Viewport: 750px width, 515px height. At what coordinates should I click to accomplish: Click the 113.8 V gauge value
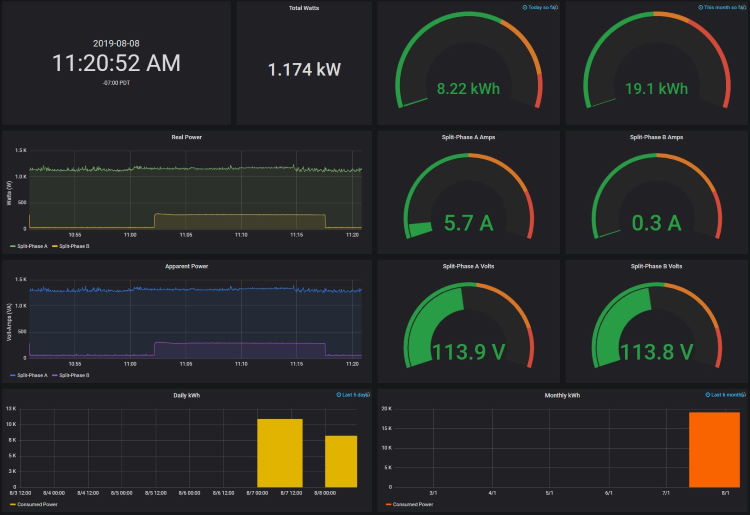pyautogui.click(x=656, y=352)
